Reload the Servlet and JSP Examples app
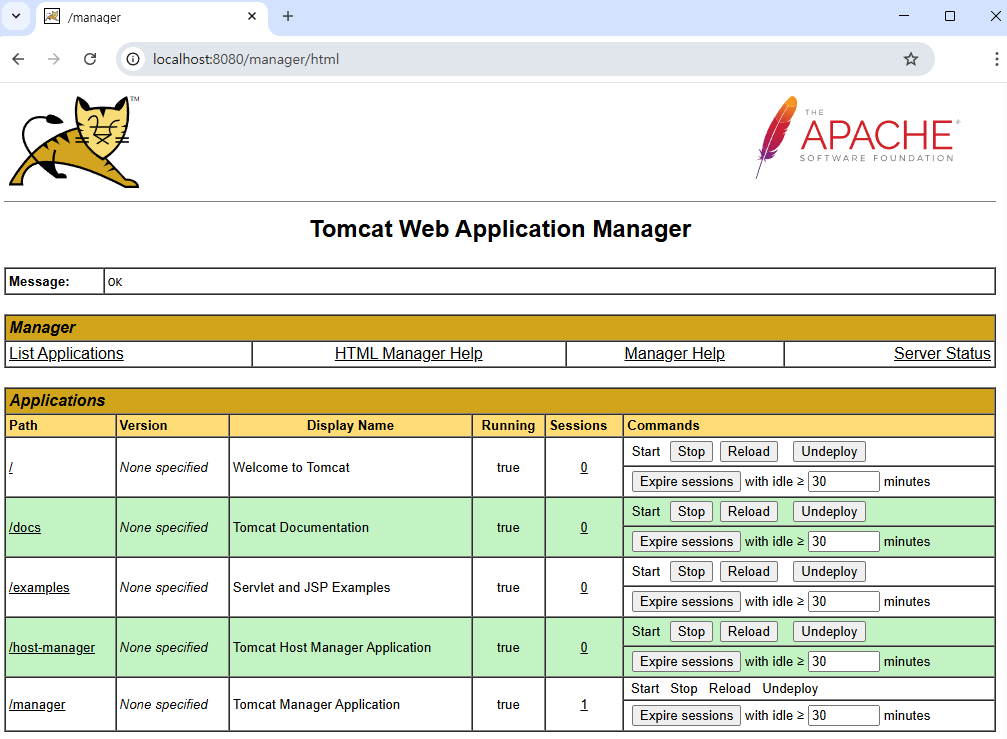 point(748,571)
